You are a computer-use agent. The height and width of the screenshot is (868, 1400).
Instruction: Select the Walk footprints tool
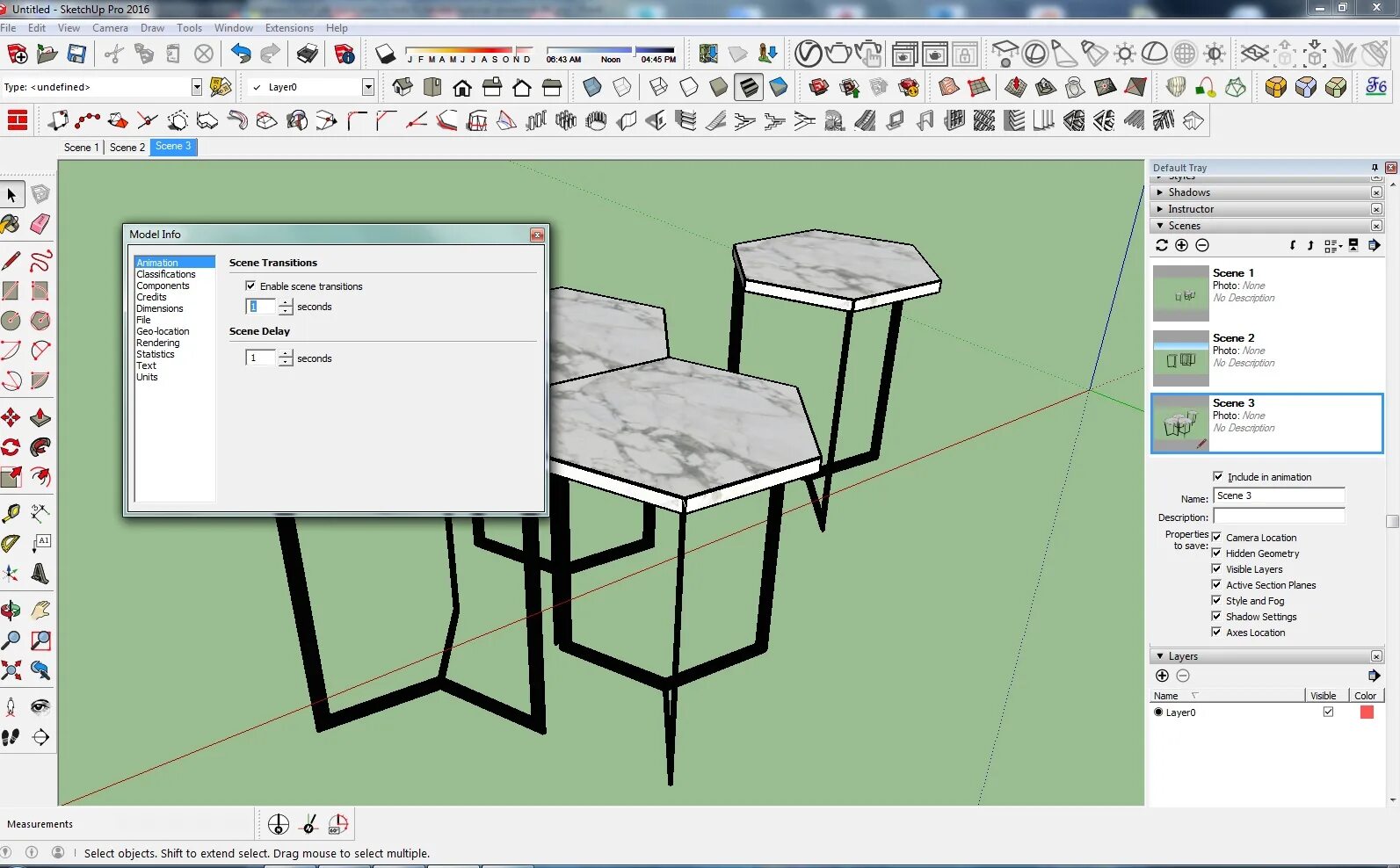pos(11,737)
